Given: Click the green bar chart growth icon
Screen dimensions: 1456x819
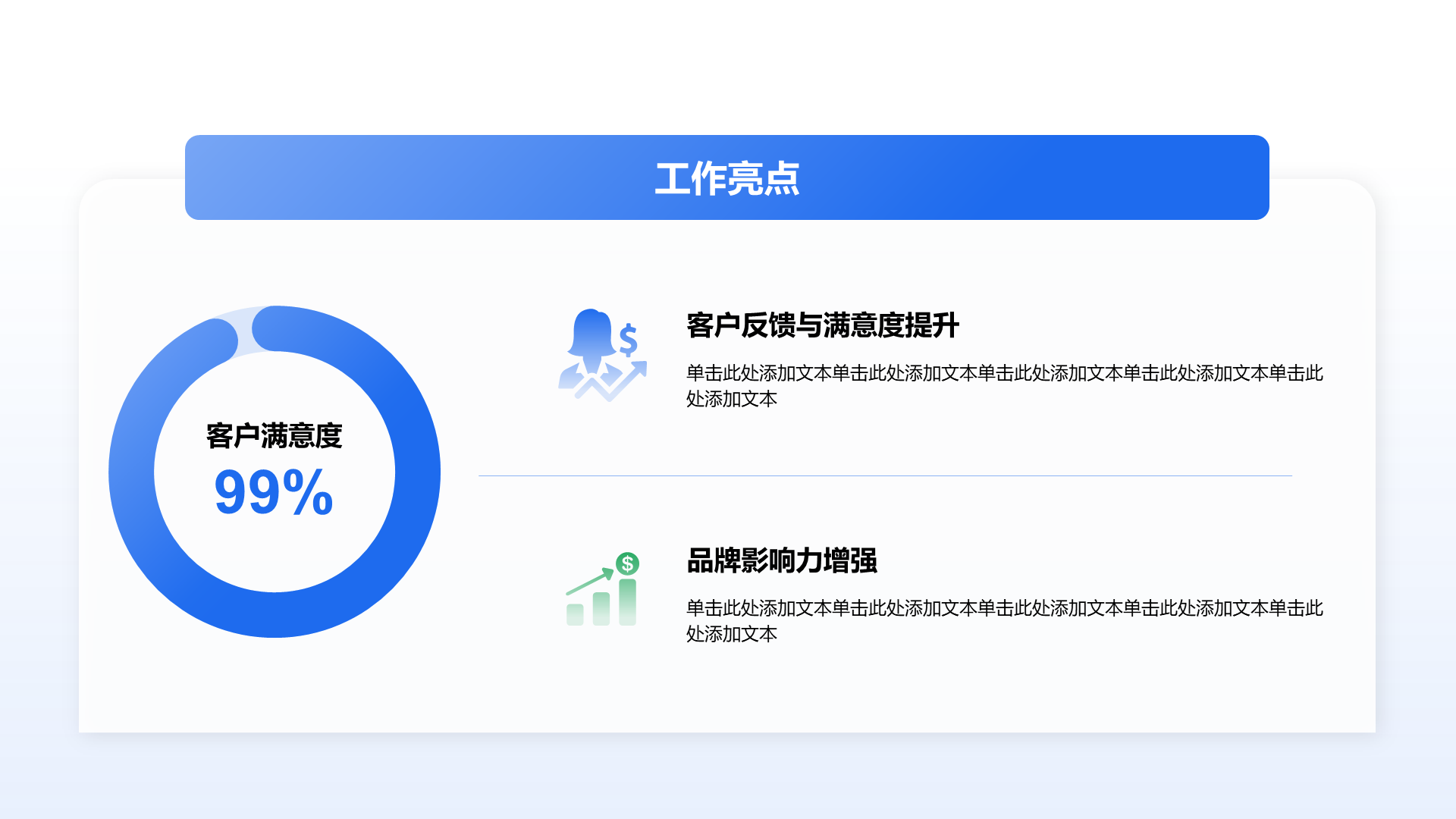Looking at the screenshot, I should pyautogui.click(x=603, y=589).
